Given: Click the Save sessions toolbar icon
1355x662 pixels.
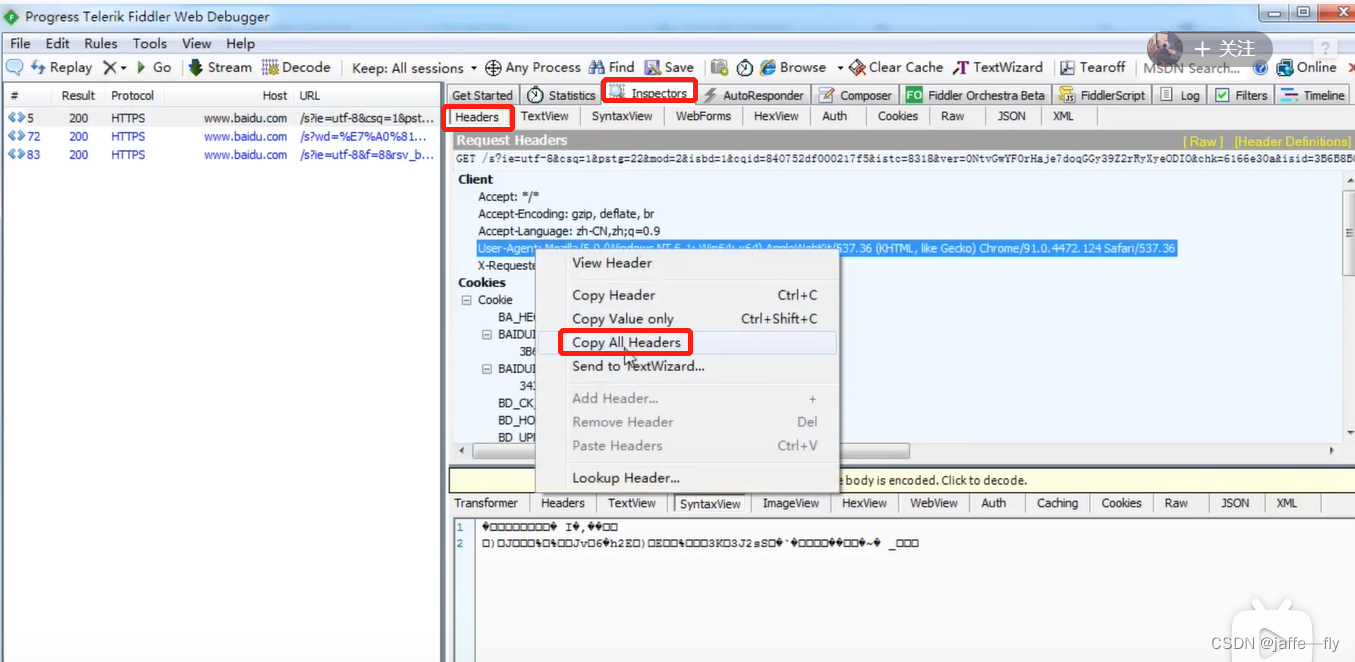Looking at the screenshot, I should (669, 67).
